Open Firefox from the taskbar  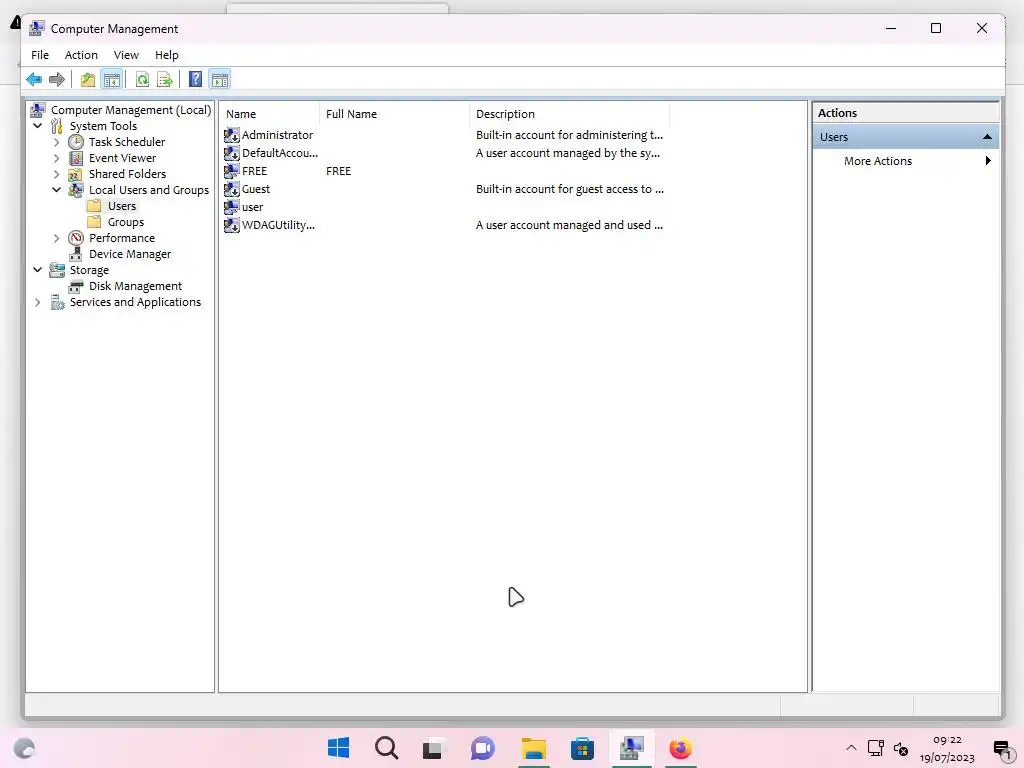(x=680, y=748)
